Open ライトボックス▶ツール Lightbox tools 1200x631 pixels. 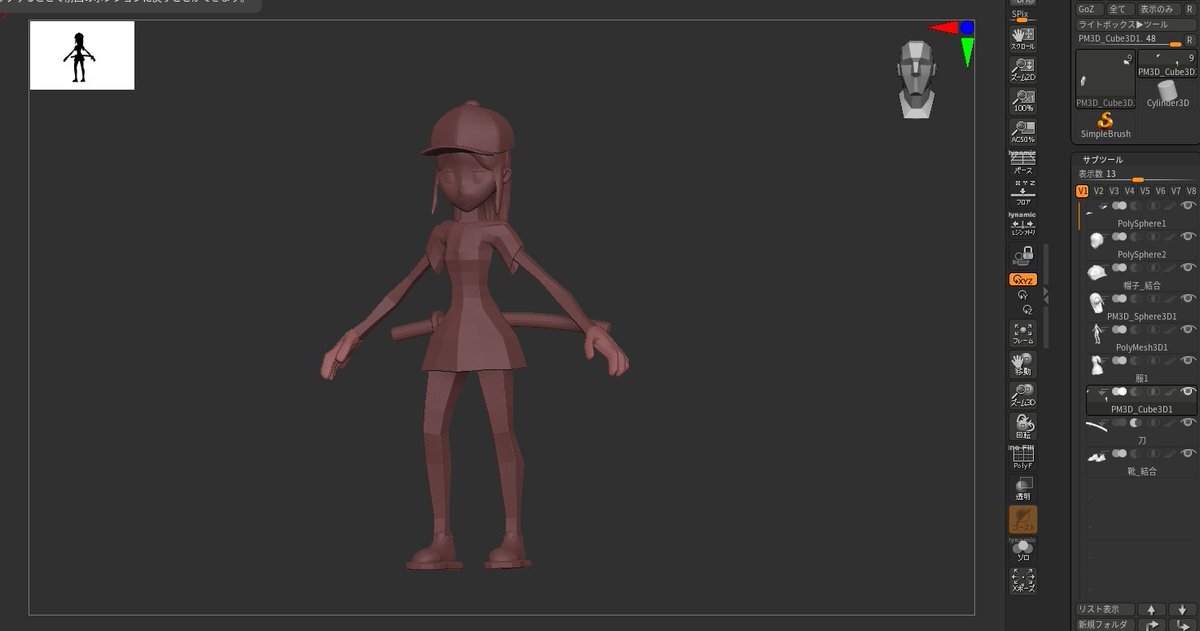(1136, 24)
